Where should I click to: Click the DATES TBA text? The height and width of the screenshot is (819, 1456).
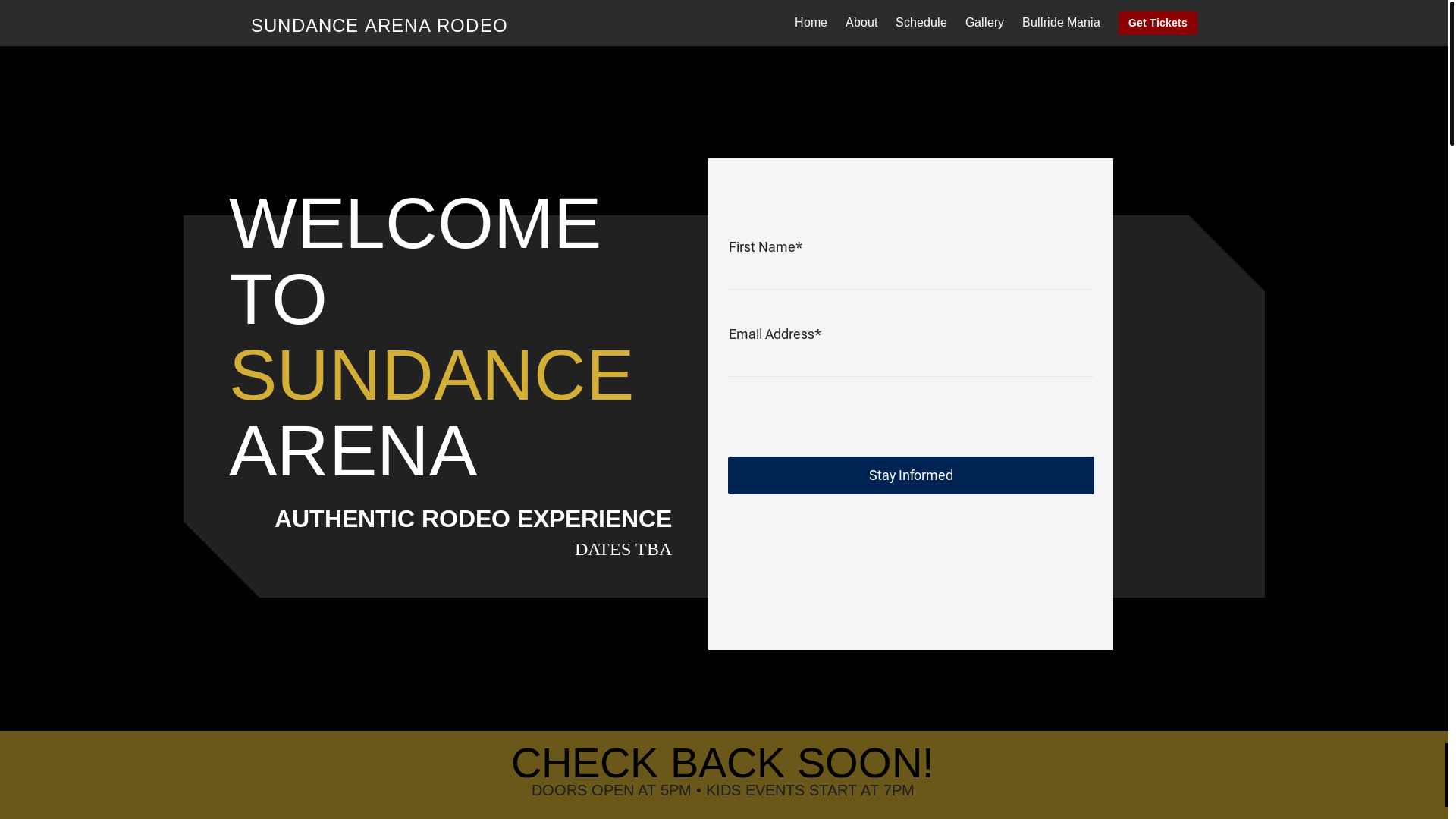(623, 549)
